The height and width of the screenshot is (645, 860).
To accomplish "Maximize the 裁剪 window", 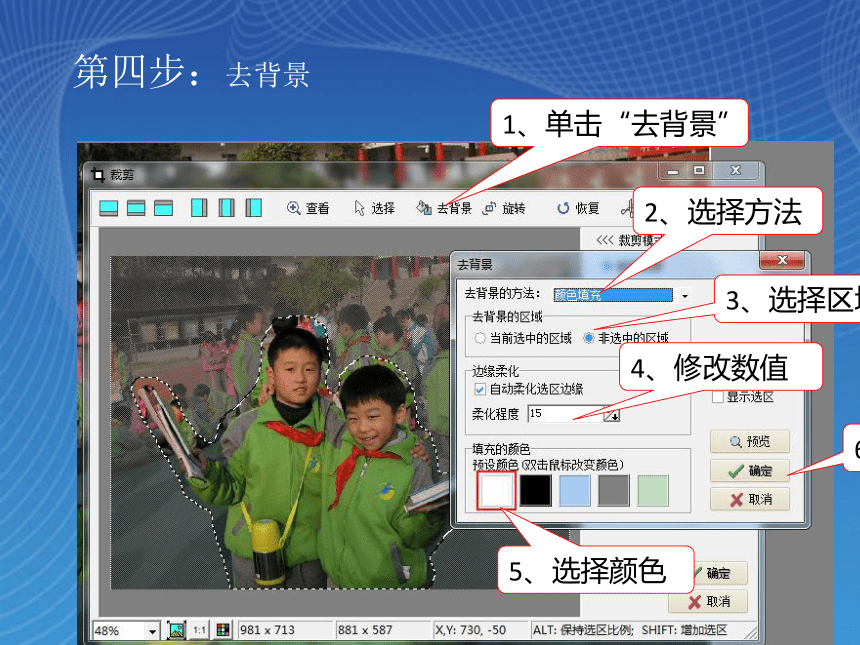I will pyautogui.click(x=699, y=171).
